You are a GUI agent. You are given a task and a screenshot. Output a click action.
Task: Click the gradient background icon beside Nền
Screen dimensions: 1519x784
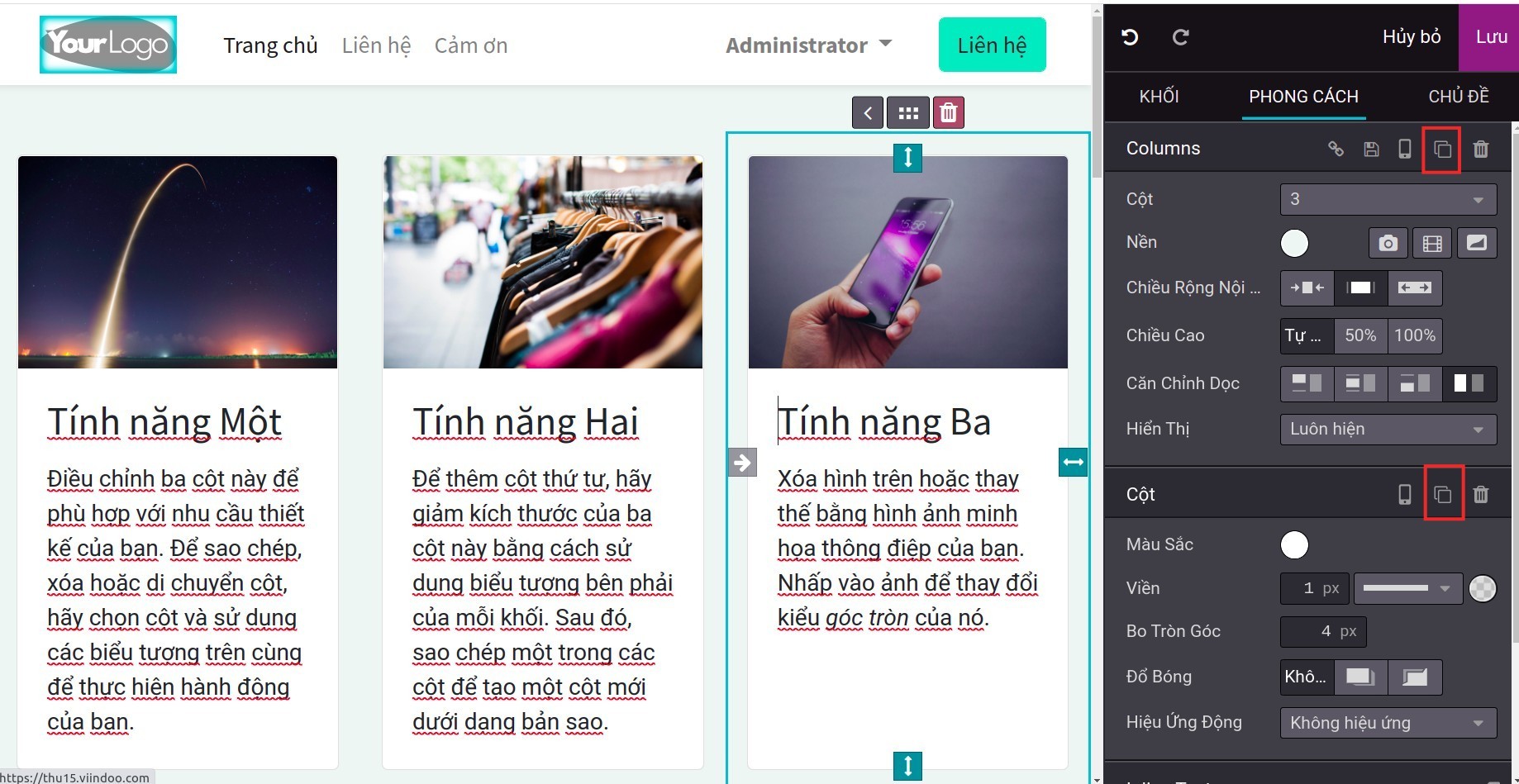pos(1478,243)
